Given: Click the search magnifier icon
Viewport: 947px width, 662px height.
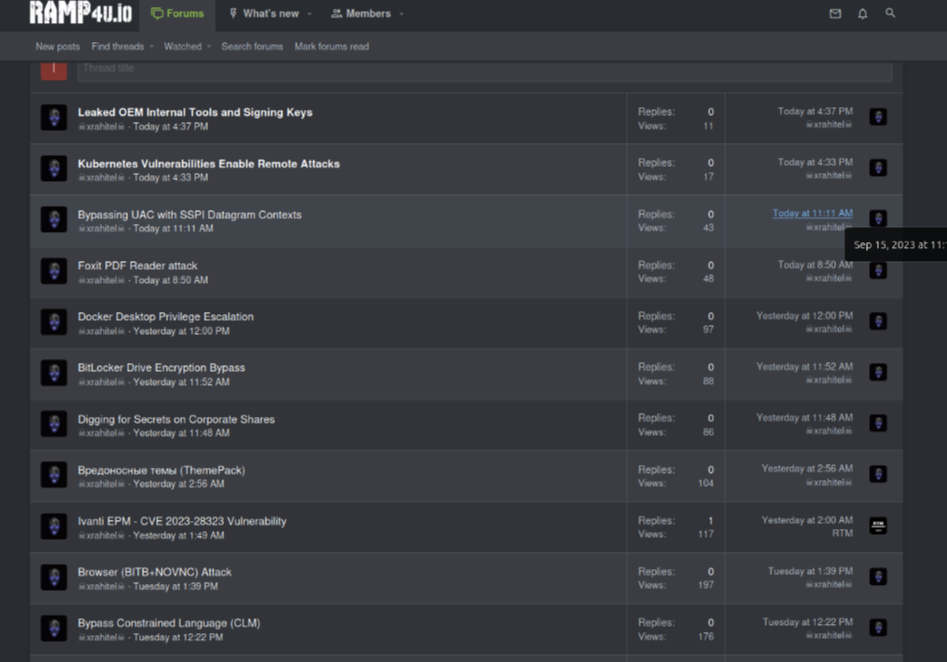Looking at the screenshot, I should [890, 14].
